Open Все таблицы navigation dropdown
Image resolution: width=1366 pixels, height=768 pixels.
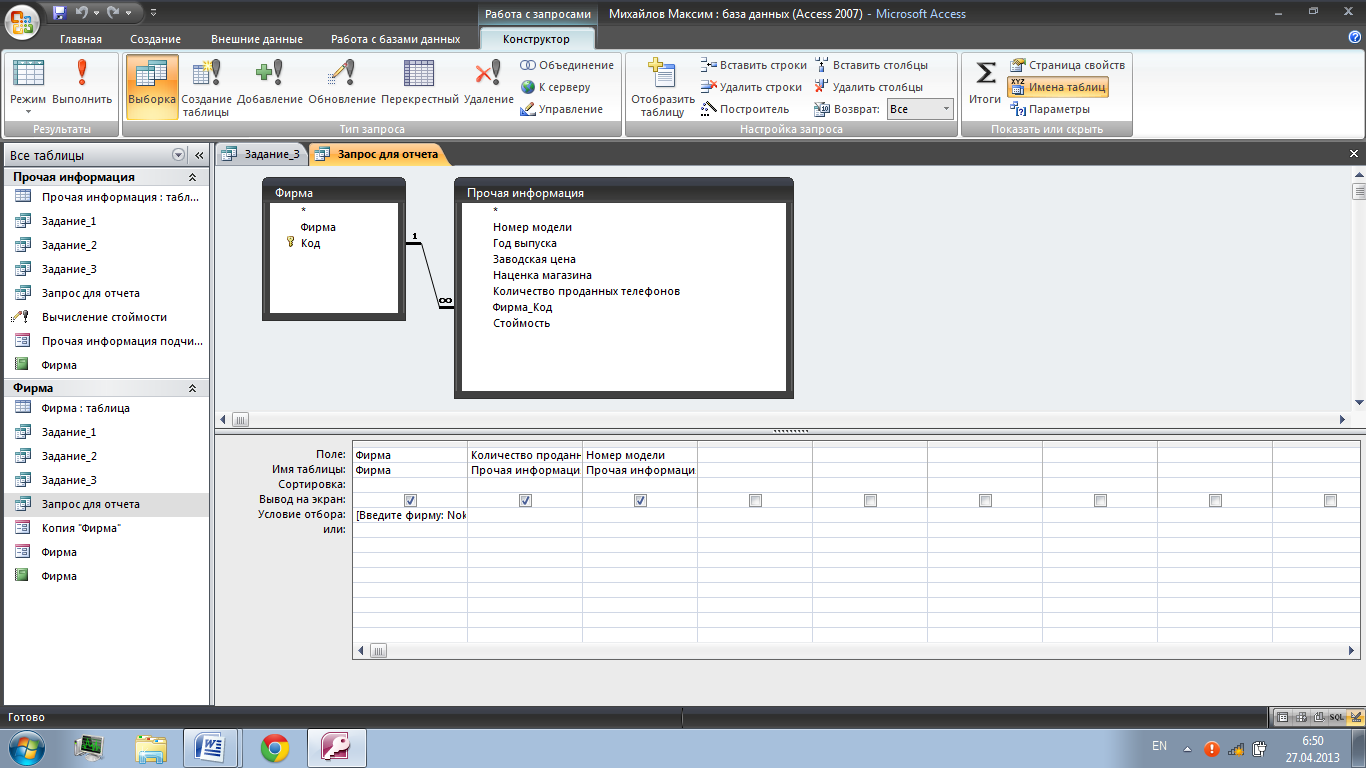pos(179,155)
